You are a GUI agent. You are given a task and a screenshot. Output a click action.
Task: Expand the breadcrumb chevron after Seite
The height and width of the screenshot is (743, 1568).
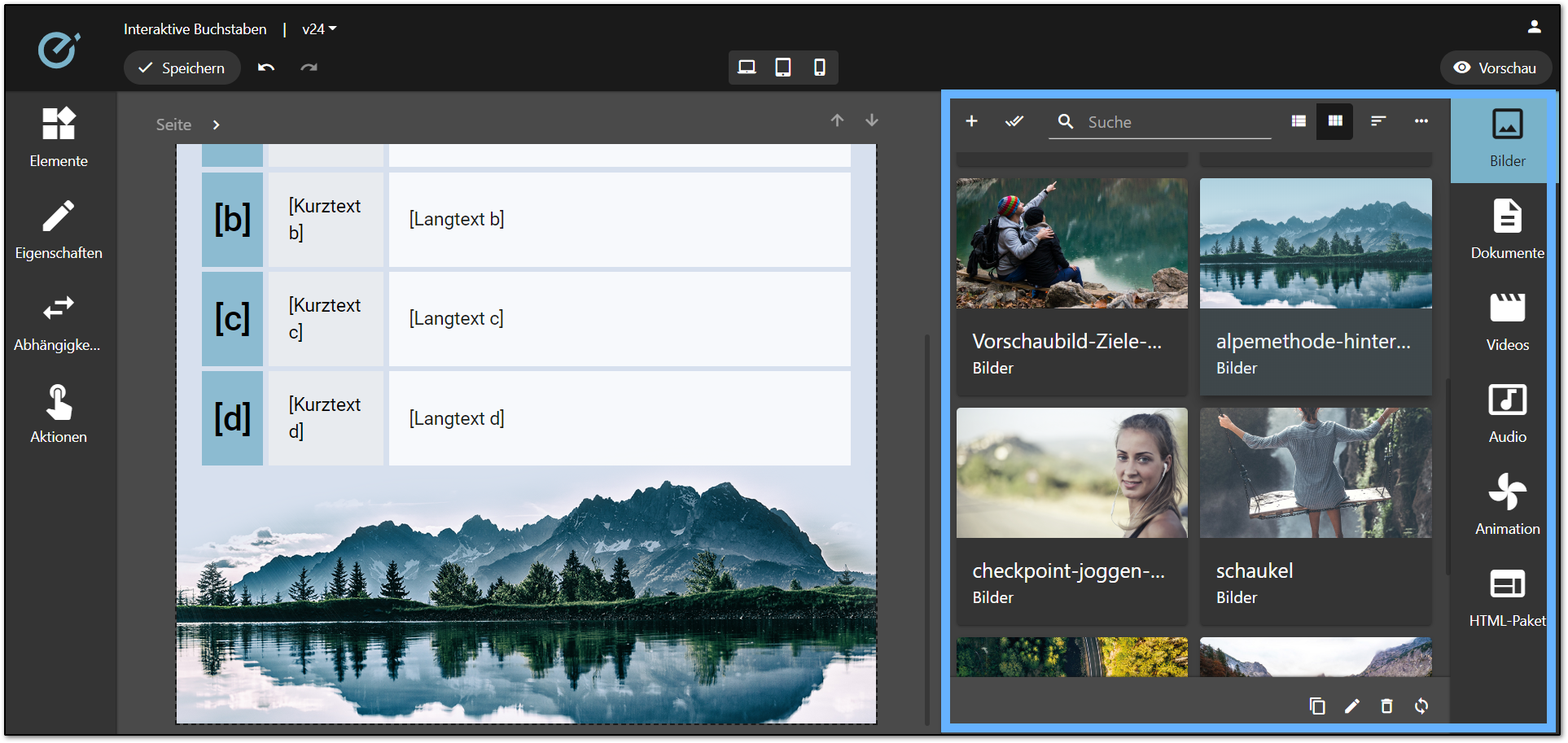point(216,125)
